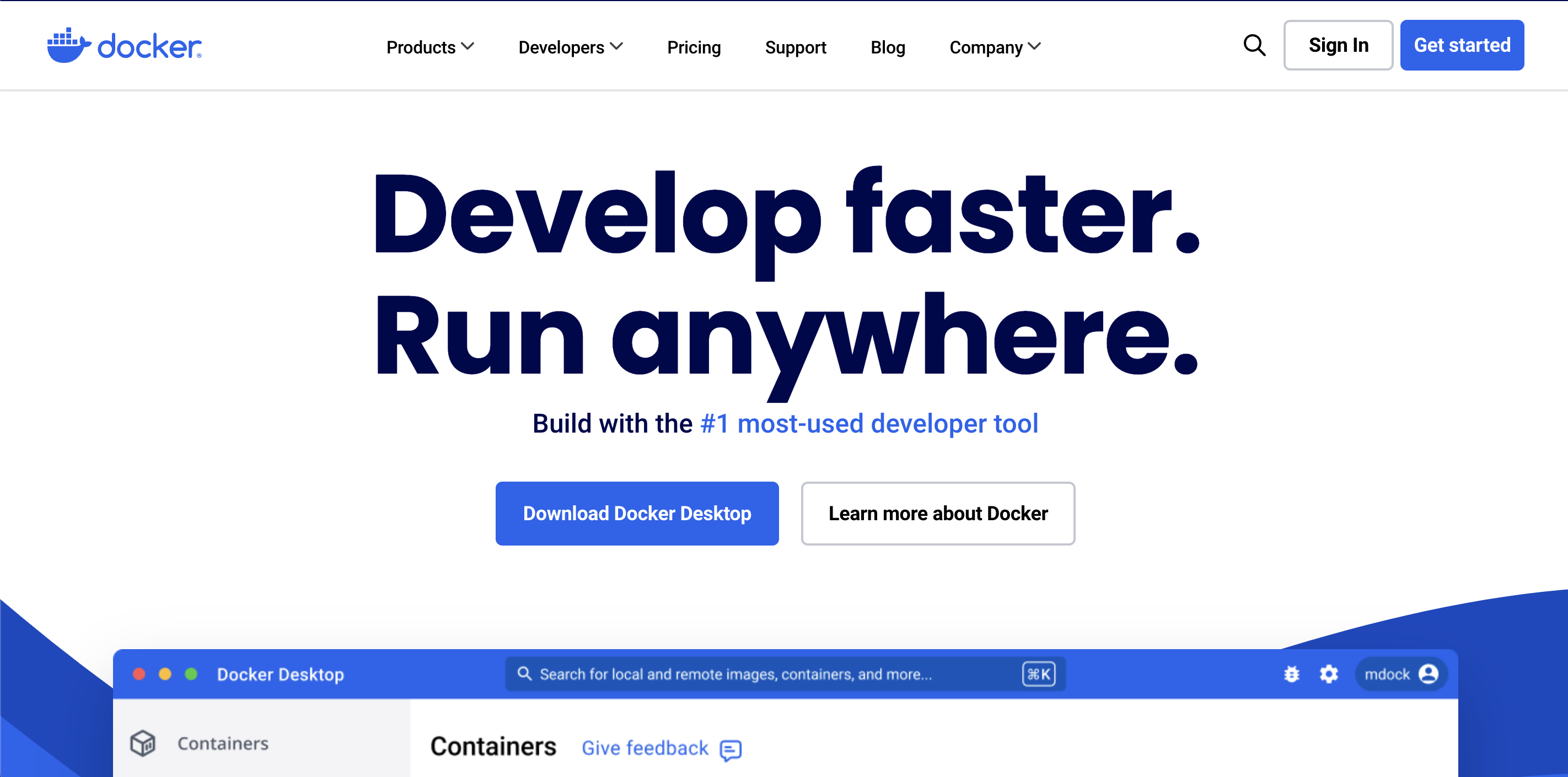Click the magnifier in Docker Desktop's search bar
1568x777 pixels.
525,673
